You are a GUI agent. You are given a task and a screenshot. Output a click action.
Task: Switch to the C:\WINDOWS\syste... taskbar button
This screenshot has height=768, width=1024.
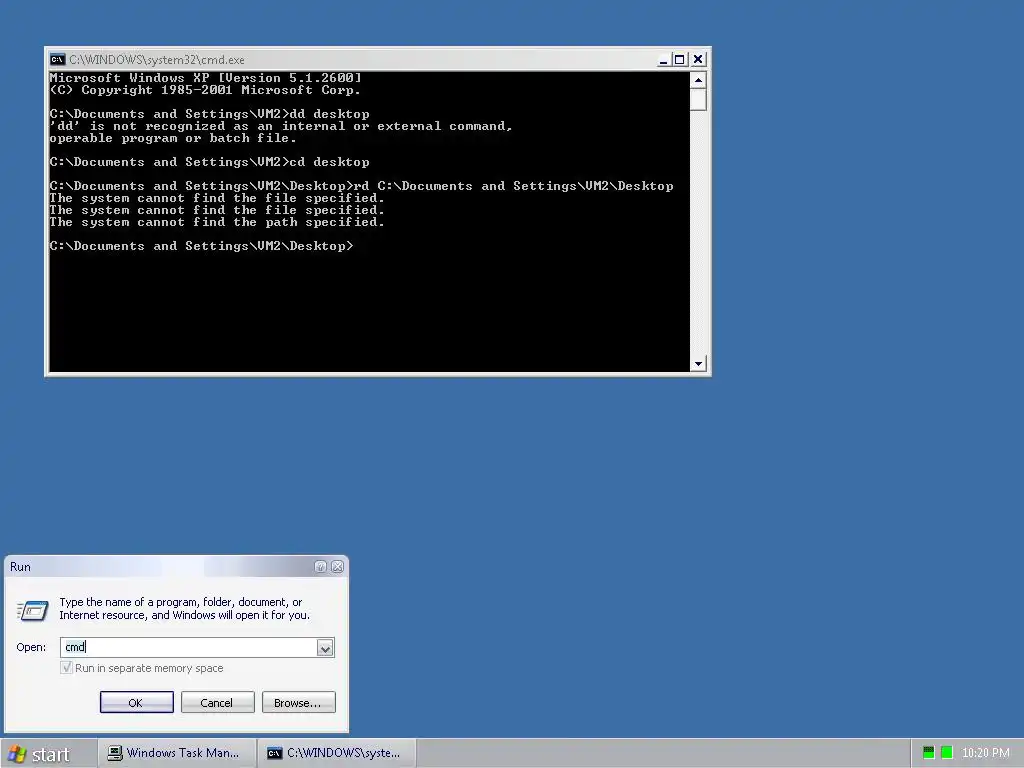click(x=337, y=753)
